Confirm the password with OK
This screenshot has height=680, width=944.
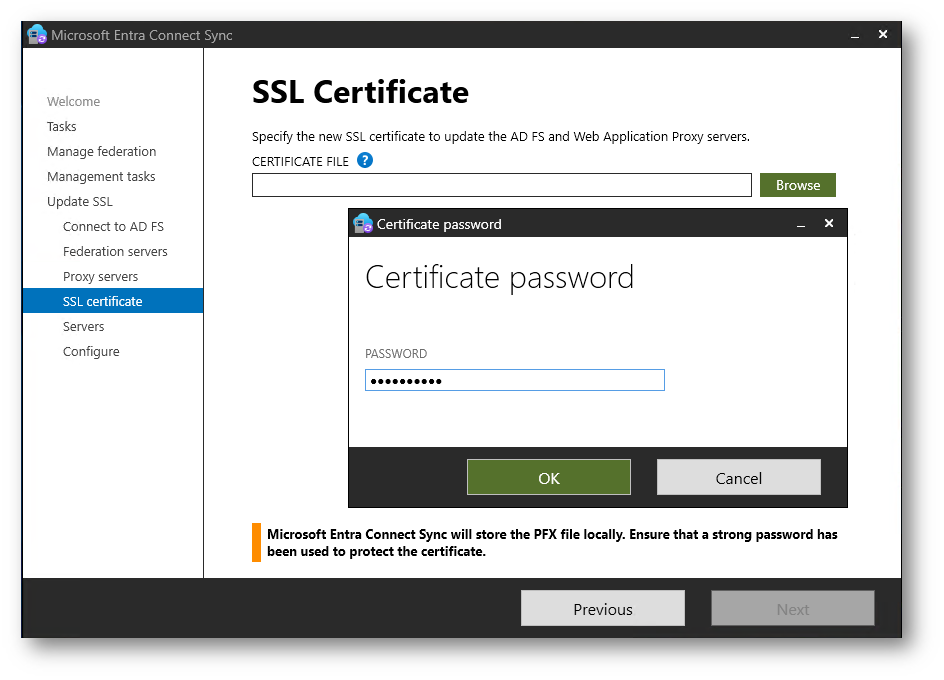[548, 478]
